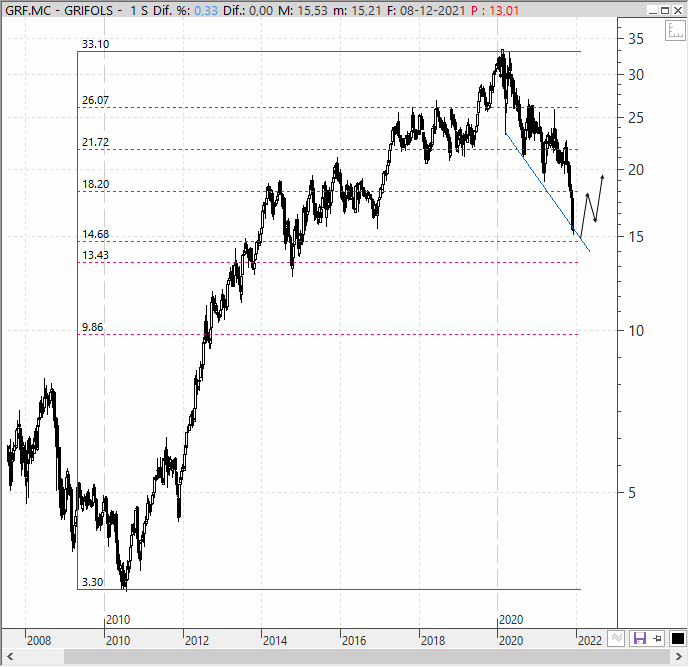The image size is (689, 667).
Task: Select the 26.07 Fibonacci level label
Action: (x=95, y=100)
